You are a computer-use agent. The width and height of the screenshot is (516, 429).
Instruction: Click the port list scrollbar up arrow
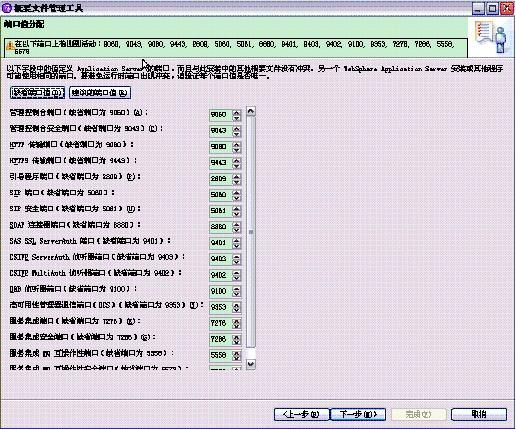click(251, 111)
